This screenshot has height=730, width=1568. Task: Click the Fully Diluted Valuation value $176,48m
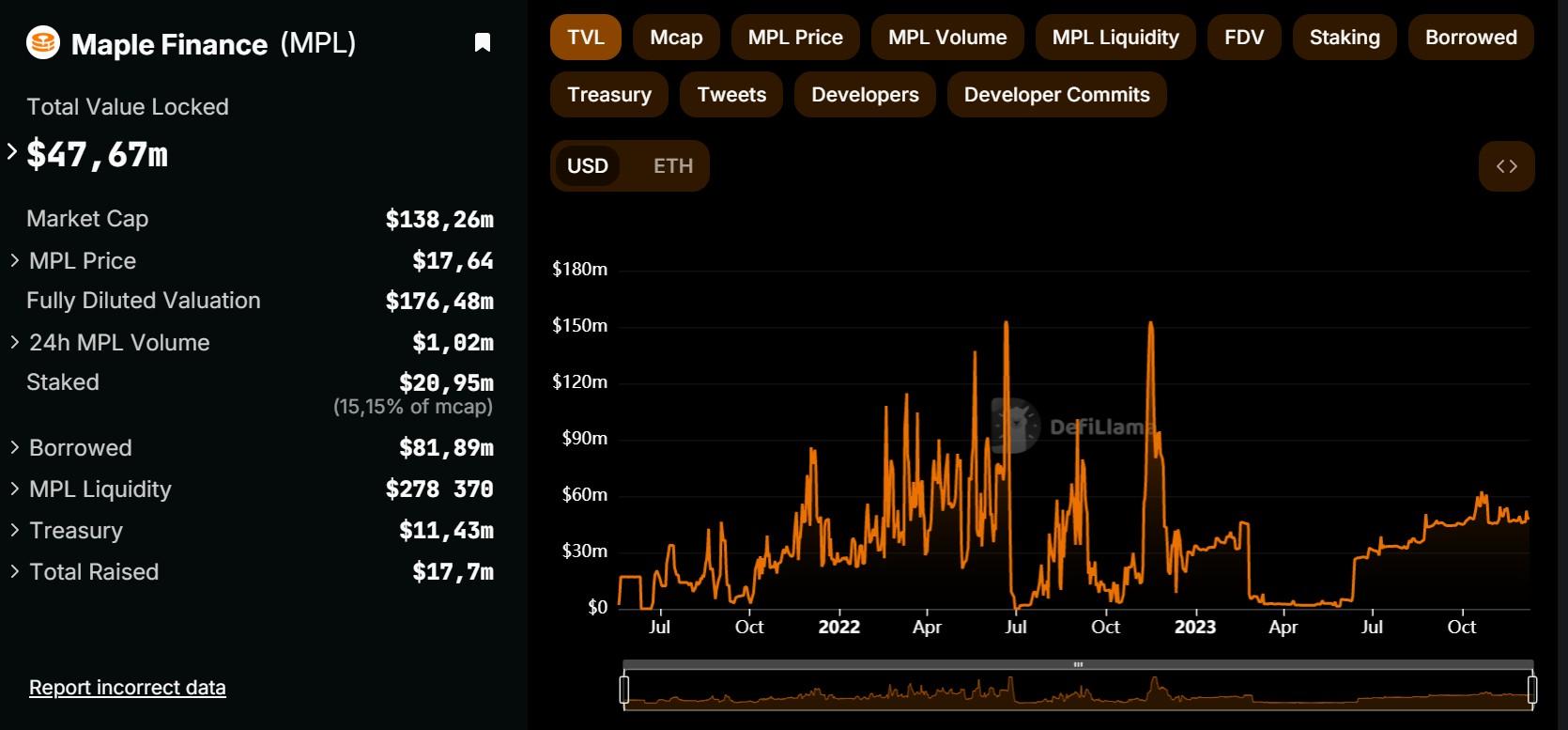tap(439, 301)
